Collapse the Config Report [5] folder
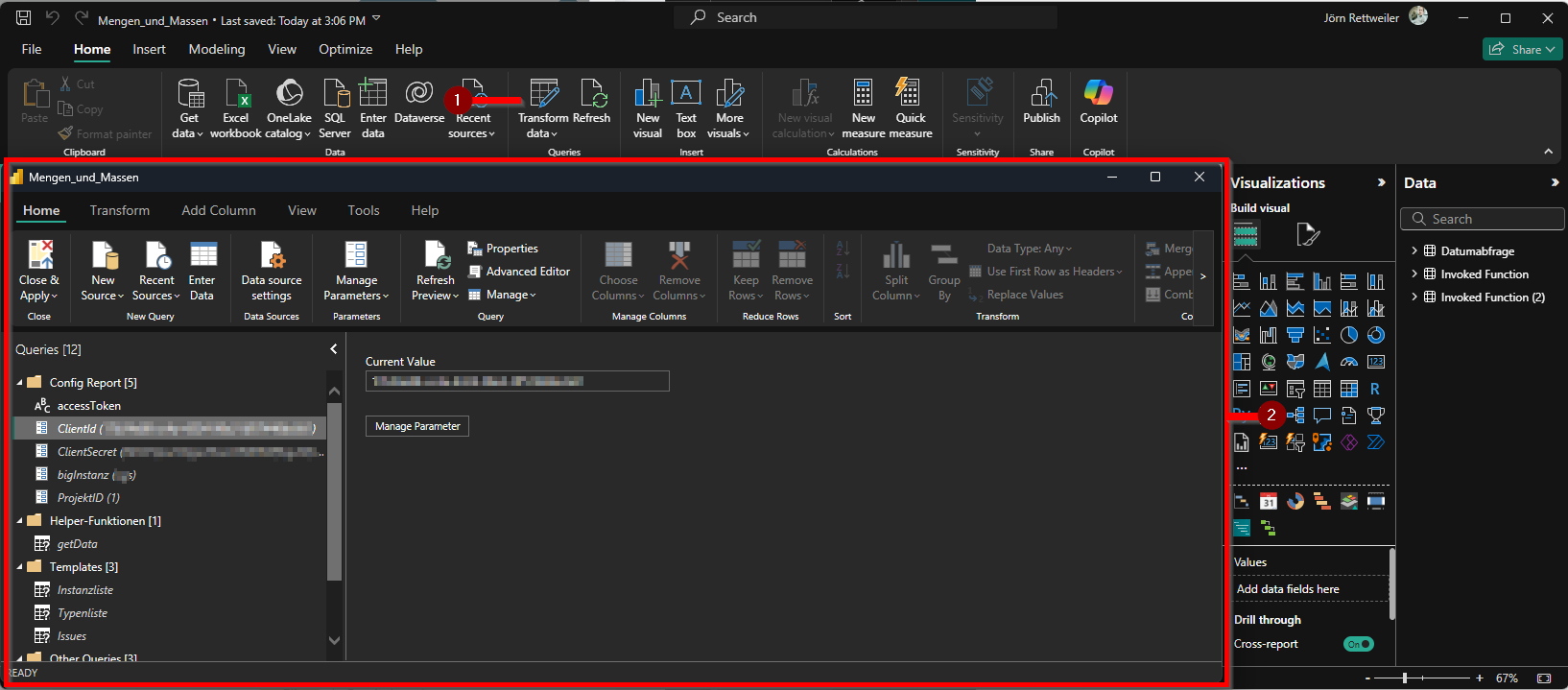Screen dimensions: 1568x690 tap(20, 383)
